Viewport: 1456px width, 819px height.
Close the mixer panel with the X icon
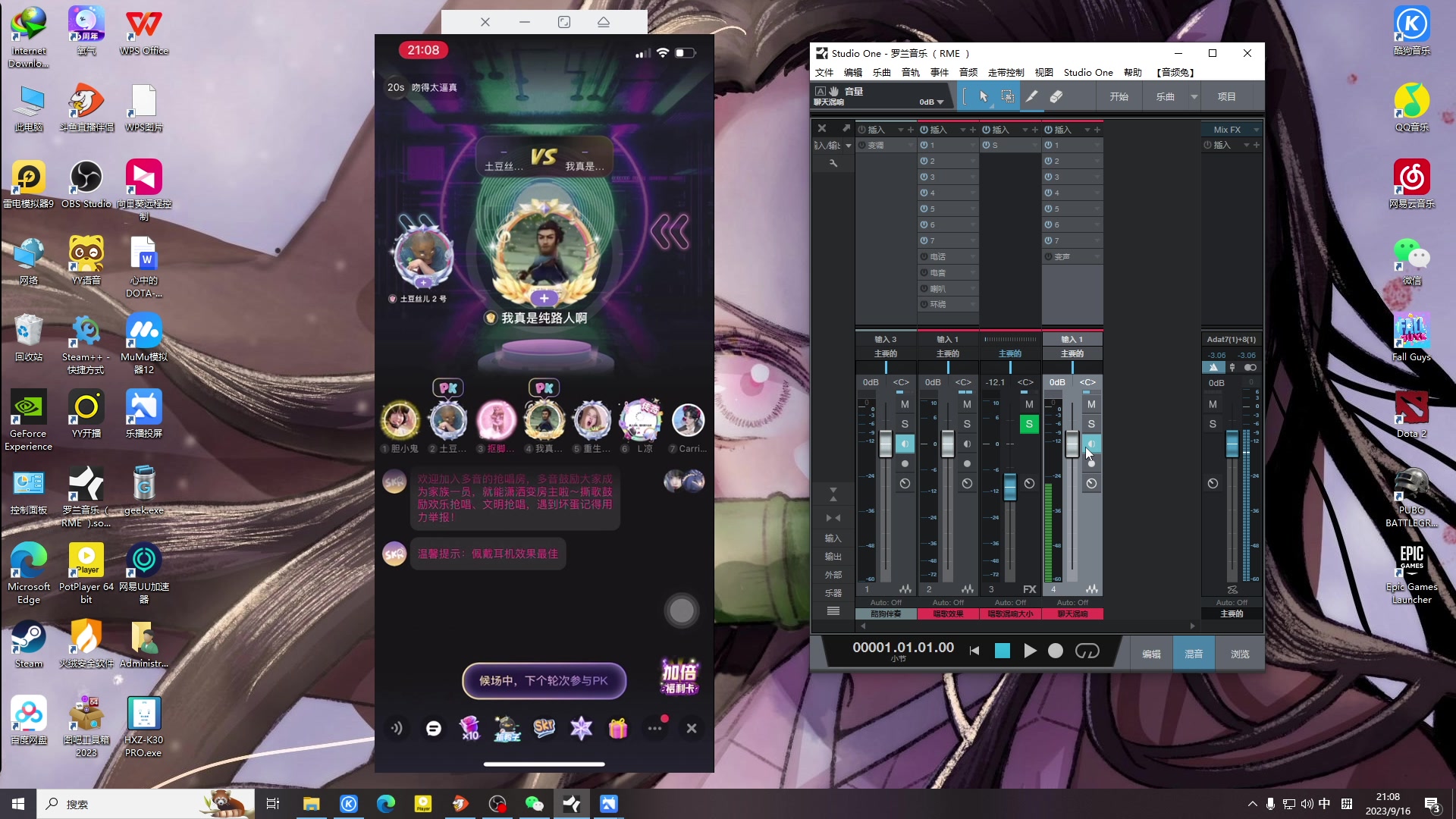[821, 128]
